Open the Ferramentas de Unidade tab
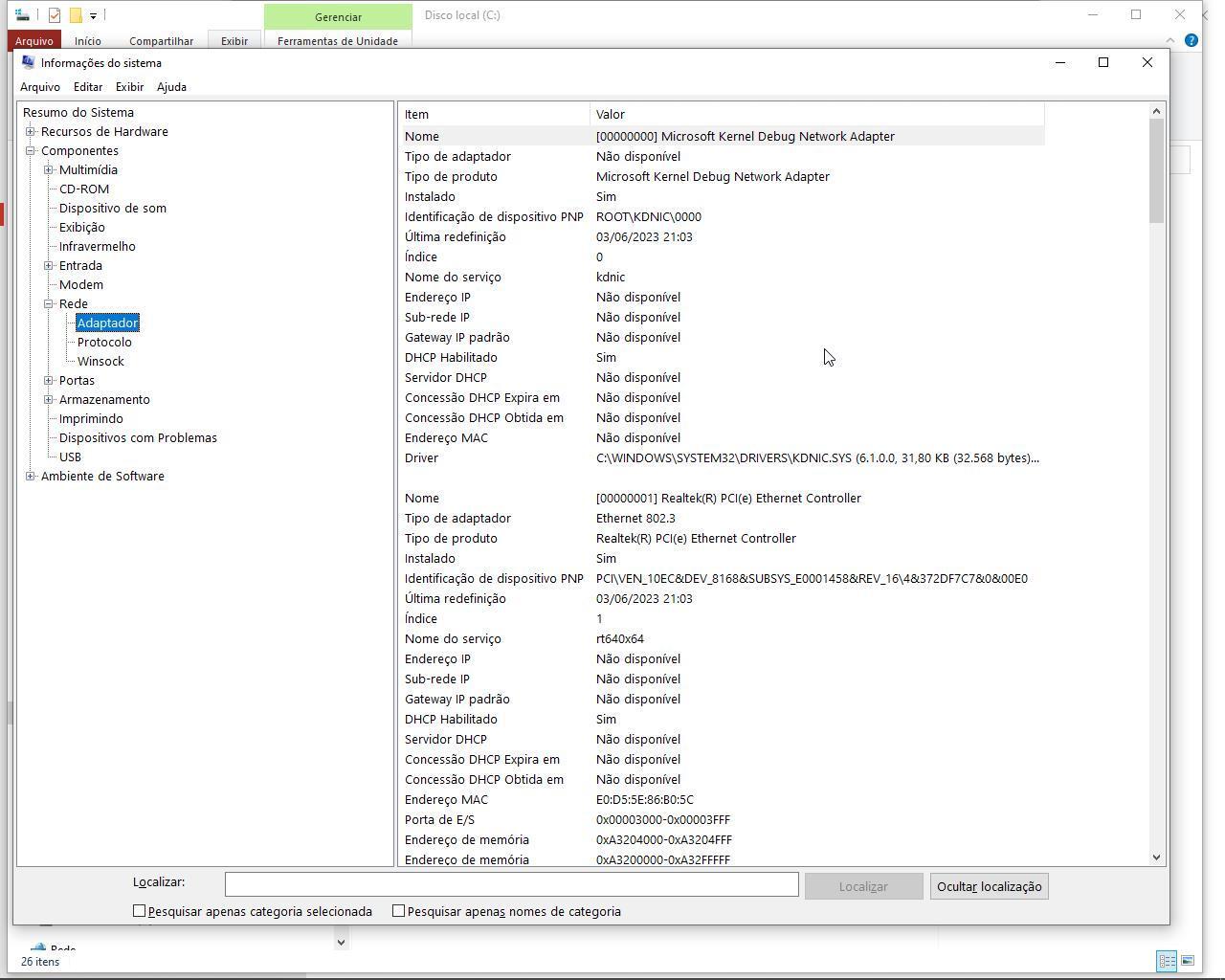This screenshot has height=980, width=1225. tap(338, 41)
